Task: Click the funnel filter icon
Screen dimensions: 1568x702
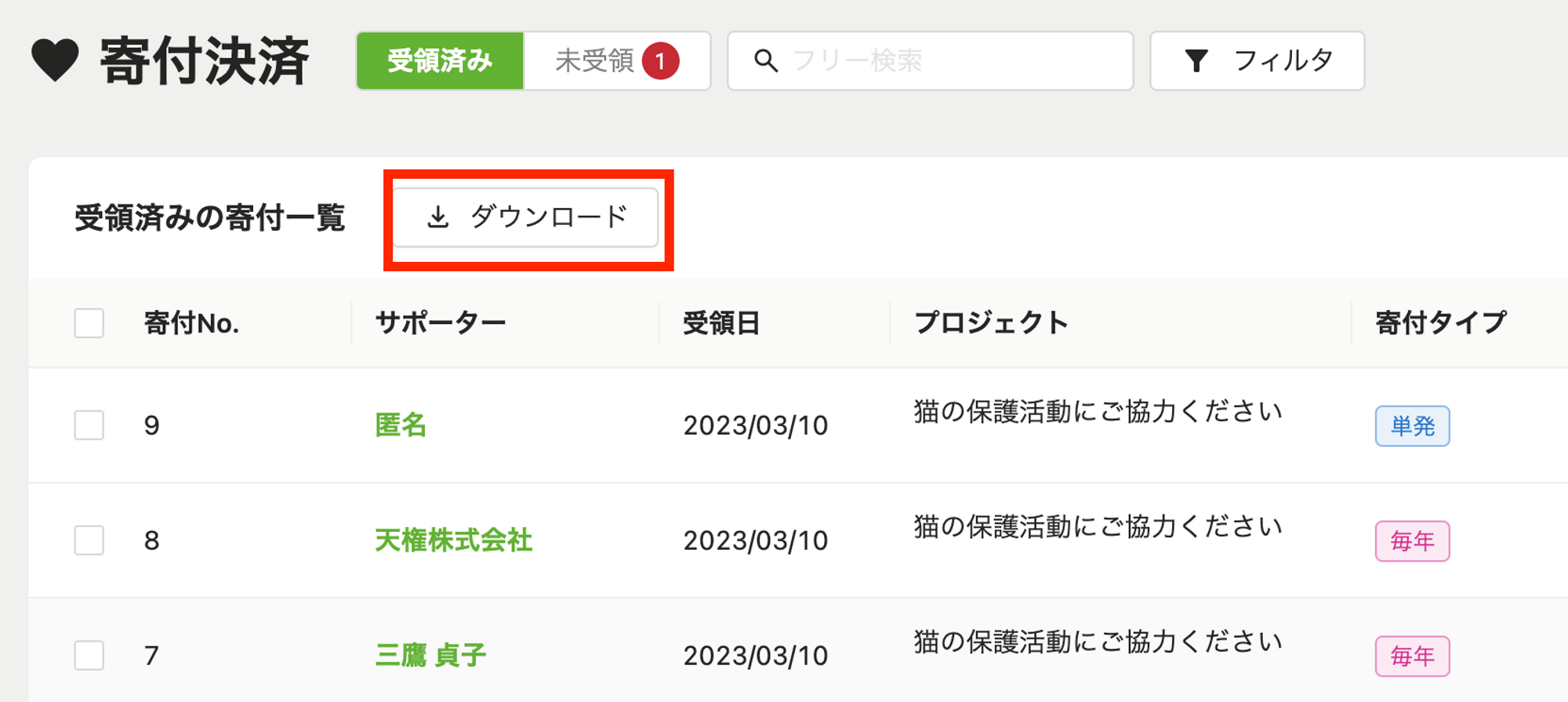Action: pyautogui.click(x=1196, y=60)
